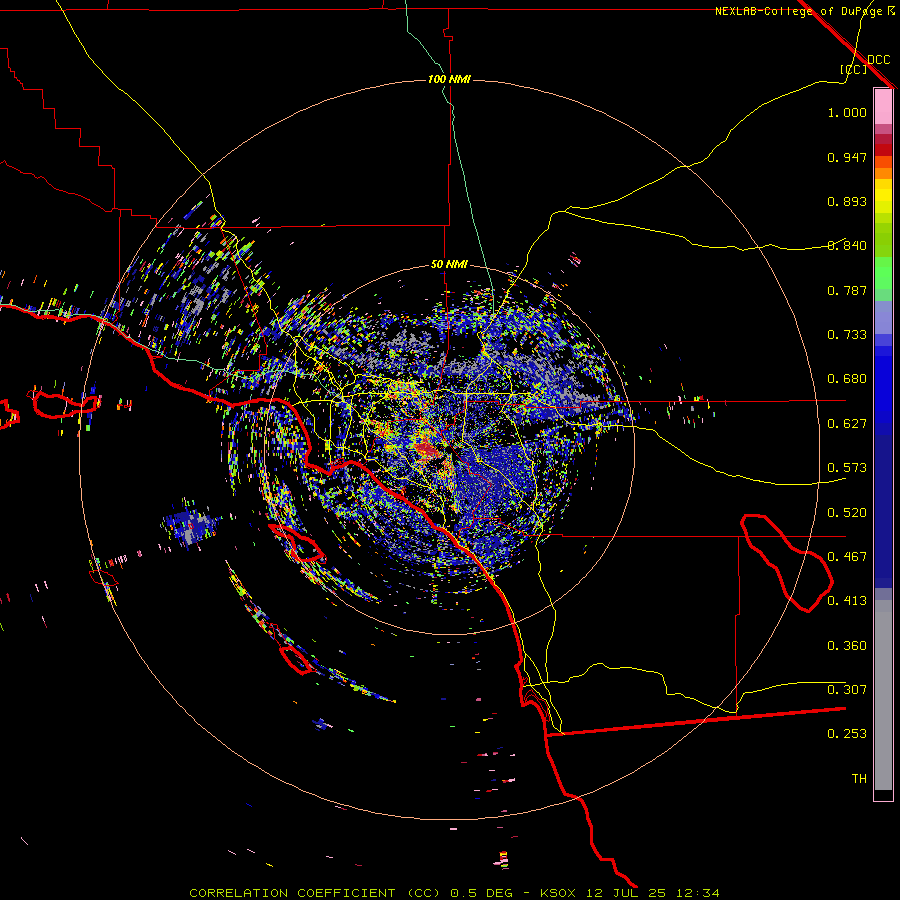Click the 0.253 scale label
Screen dimensions: 900x900
coord(847,734)
